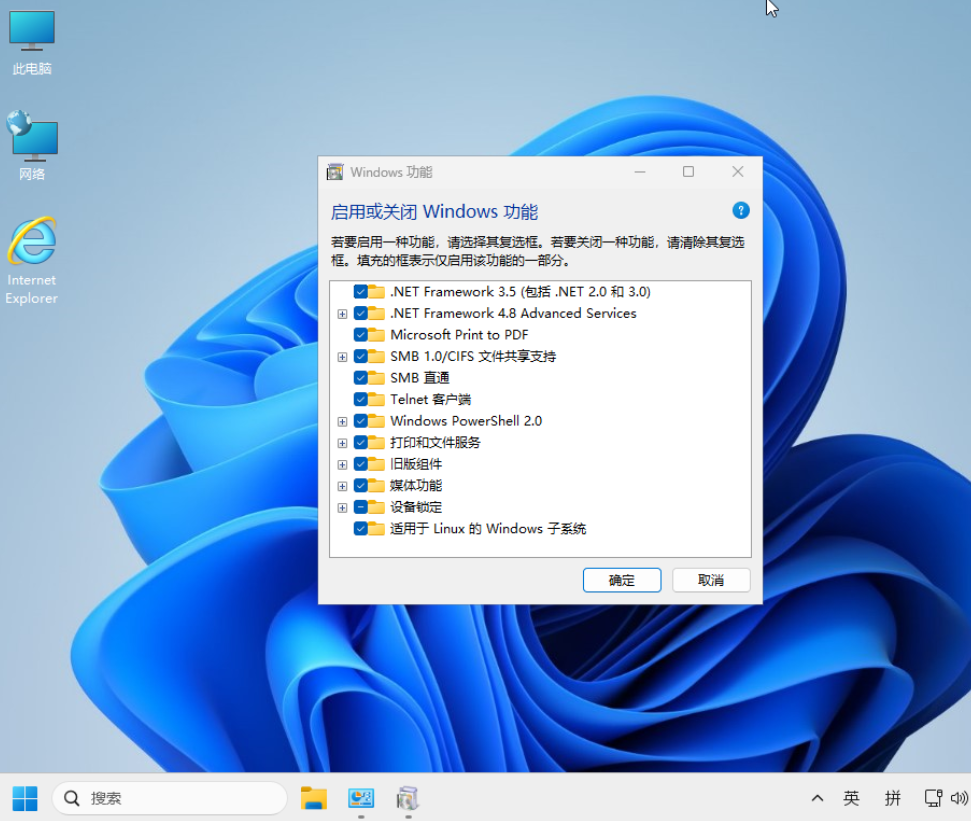971x821 pixels.
Task: Expand the 媒体功能 node
Action: tap(342, 486)
